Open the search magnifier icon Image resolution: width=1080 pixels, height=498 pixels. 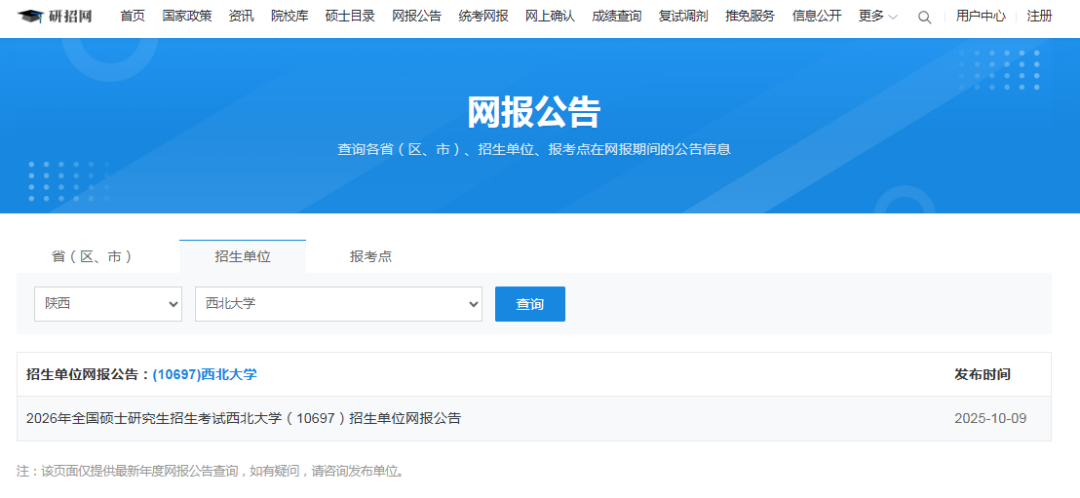924,17
